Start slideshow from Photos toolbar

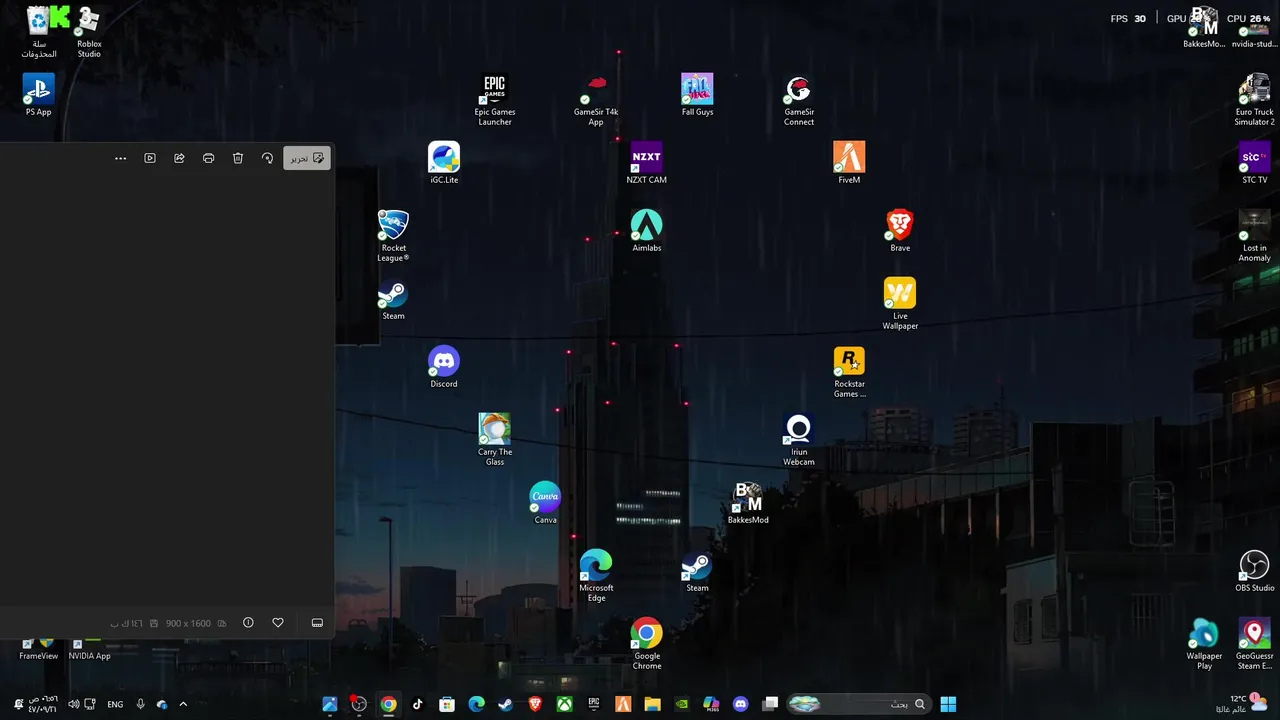tap(150, 158)
